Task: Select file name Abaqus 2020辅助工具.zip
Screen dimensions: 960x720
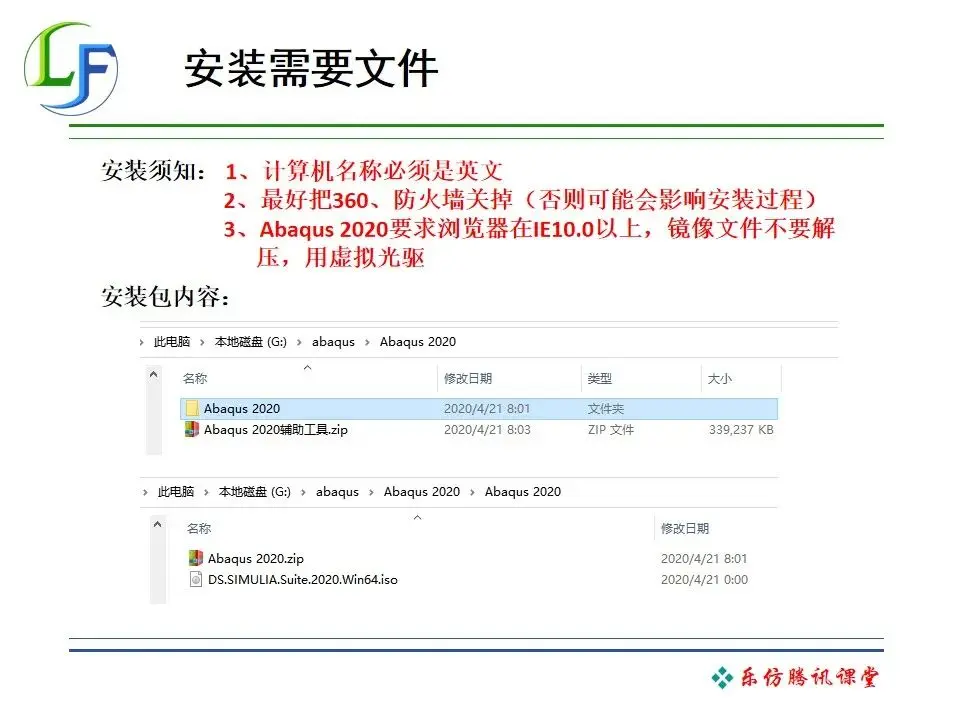Action: (276, 430)
